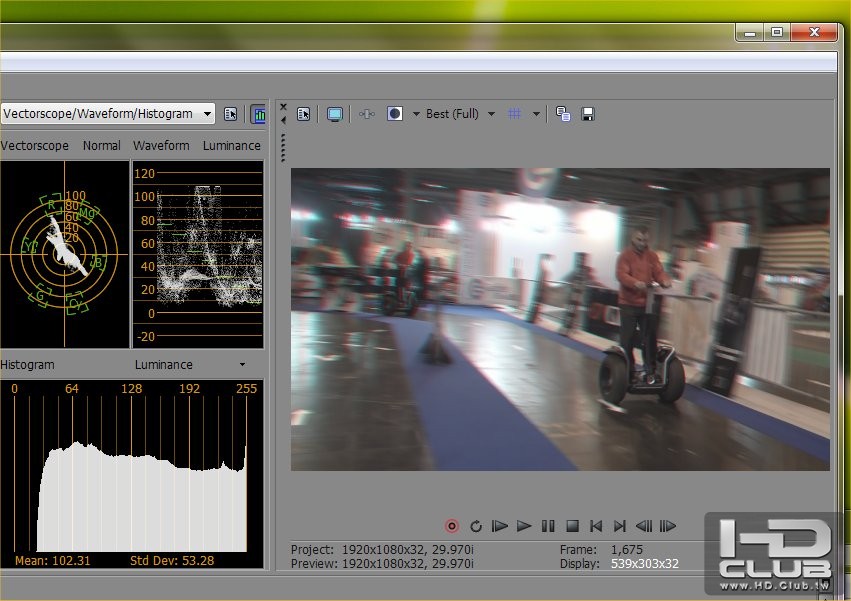Image resolution: width=851 pixels, height=601 pixels.
Task: Click the waveform monitor display
Action: pyautogui.click(x=198, y=254)
